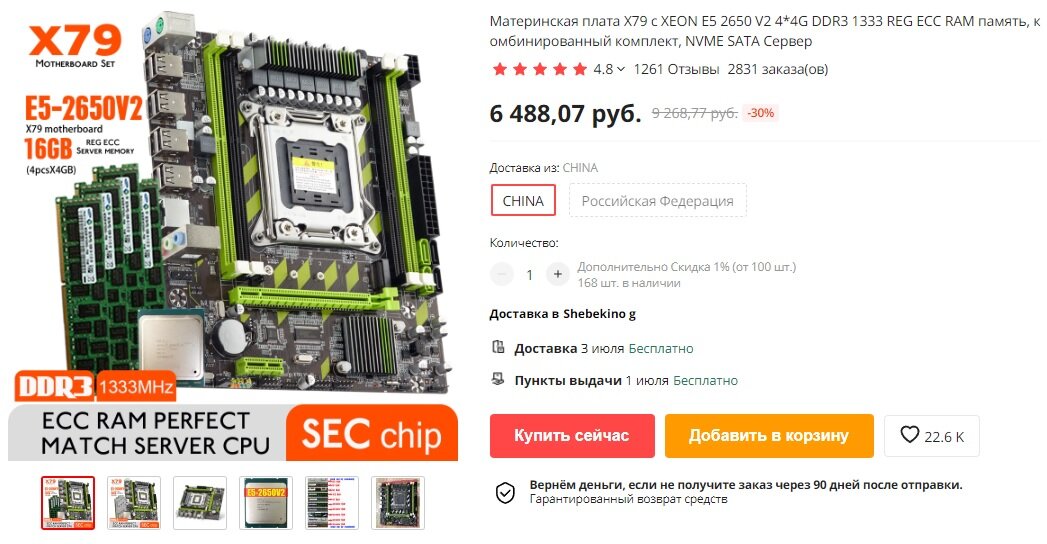Select CHINA as shipping origin
Screen dimensions: 1047x544
[523, 200]
